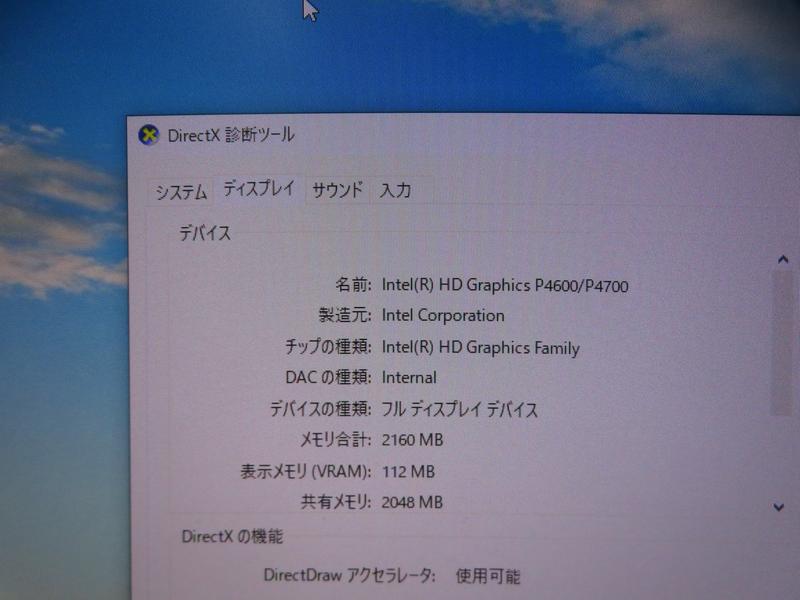Viewport: 800px width, 600px height.
Task: Click the デバイスの種類: label
Action: [x=320, y=409]
